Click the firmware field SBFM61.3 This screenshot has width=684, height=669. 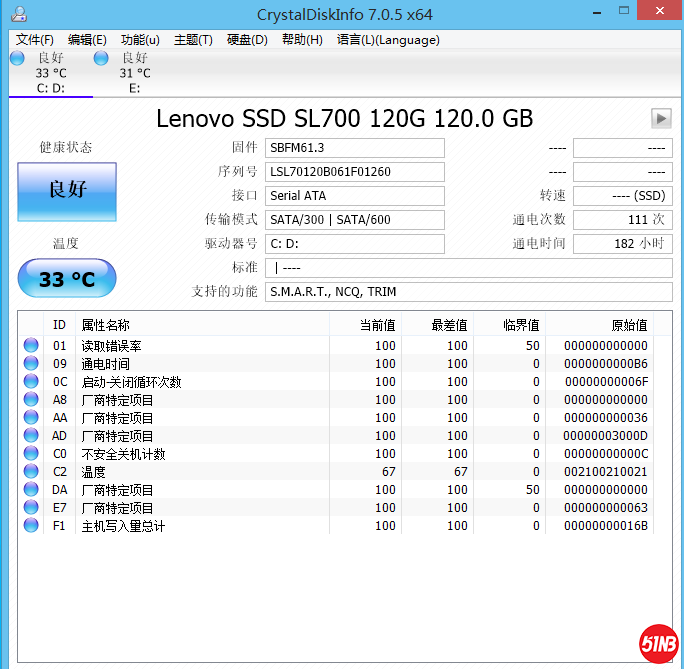354,148
